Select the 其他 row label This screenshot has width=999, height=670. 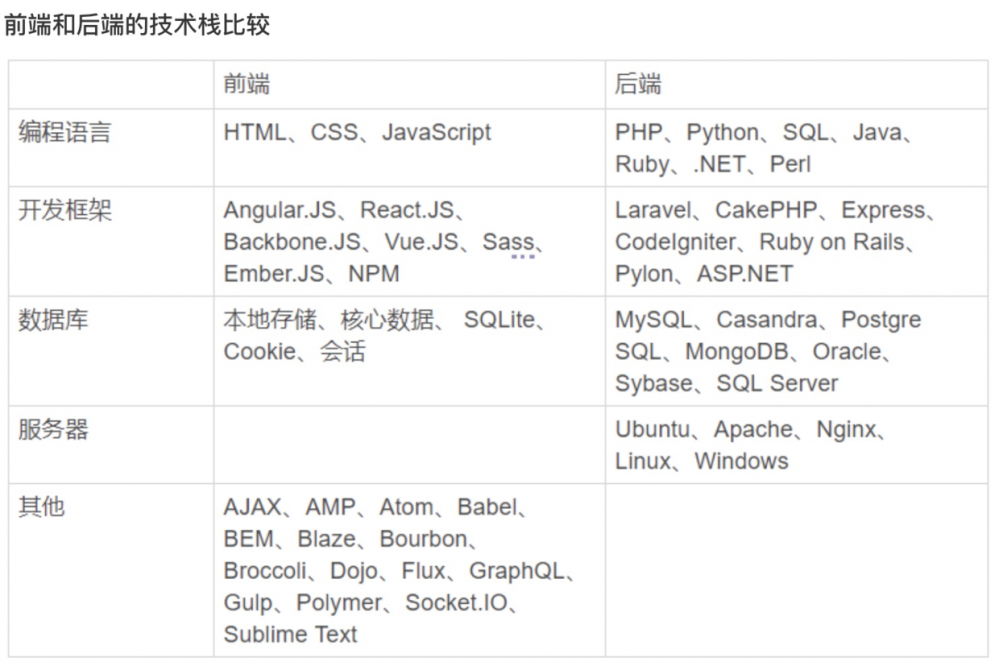(x=41, y=507)
